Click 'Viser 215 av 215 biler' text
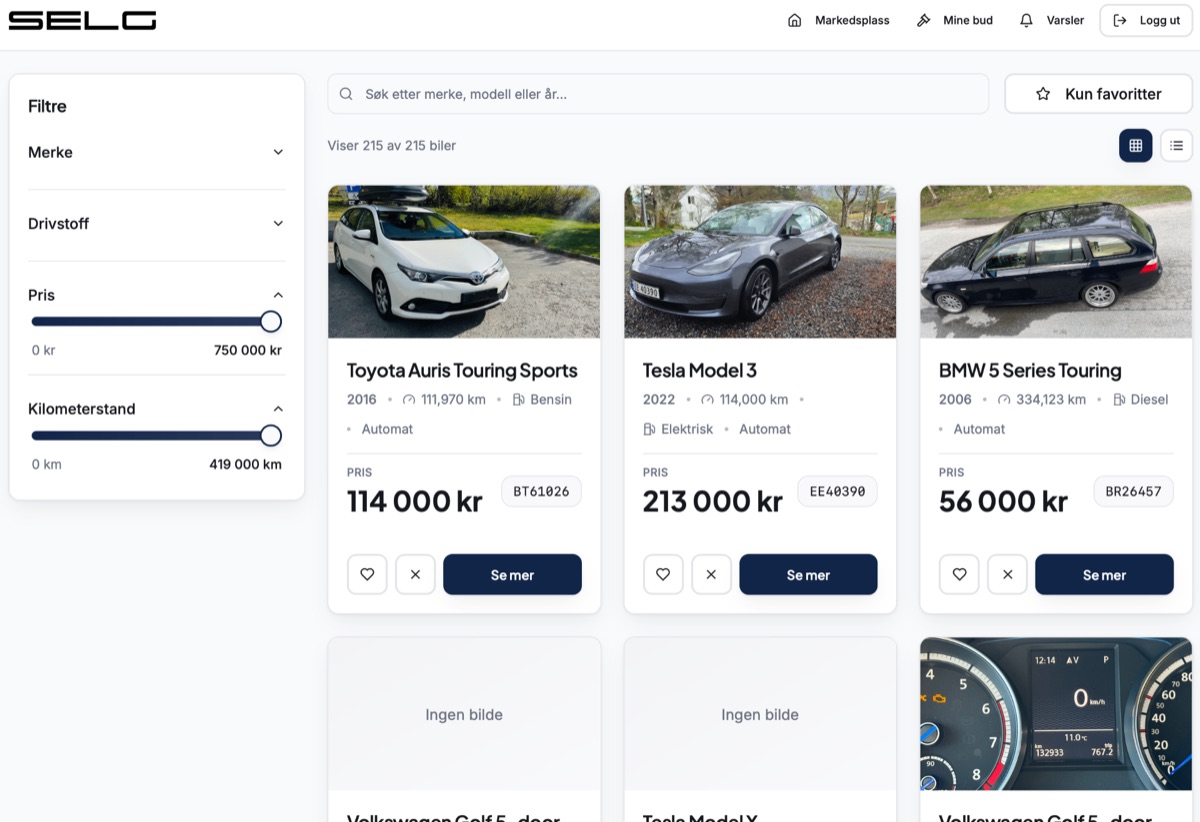Image resolution: width=1200 pixels, height=822 pixels. point(392,146)
